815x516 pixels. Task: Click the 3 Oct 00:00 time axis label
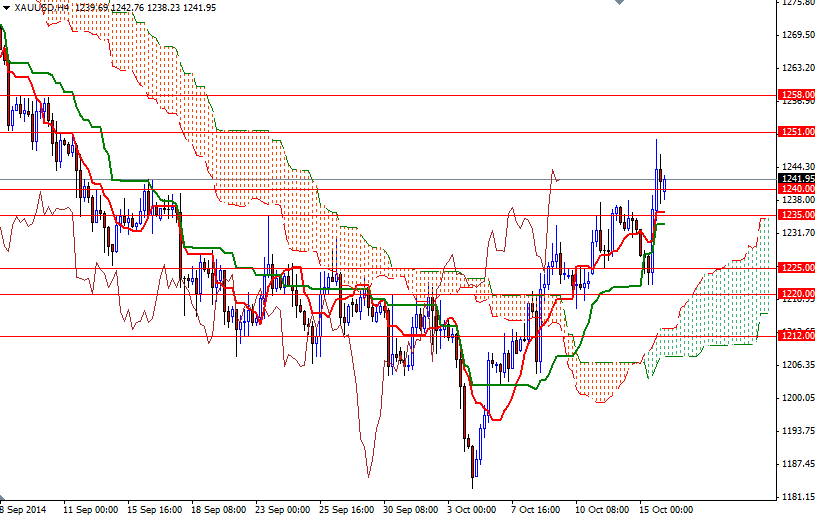pos(472,509)
